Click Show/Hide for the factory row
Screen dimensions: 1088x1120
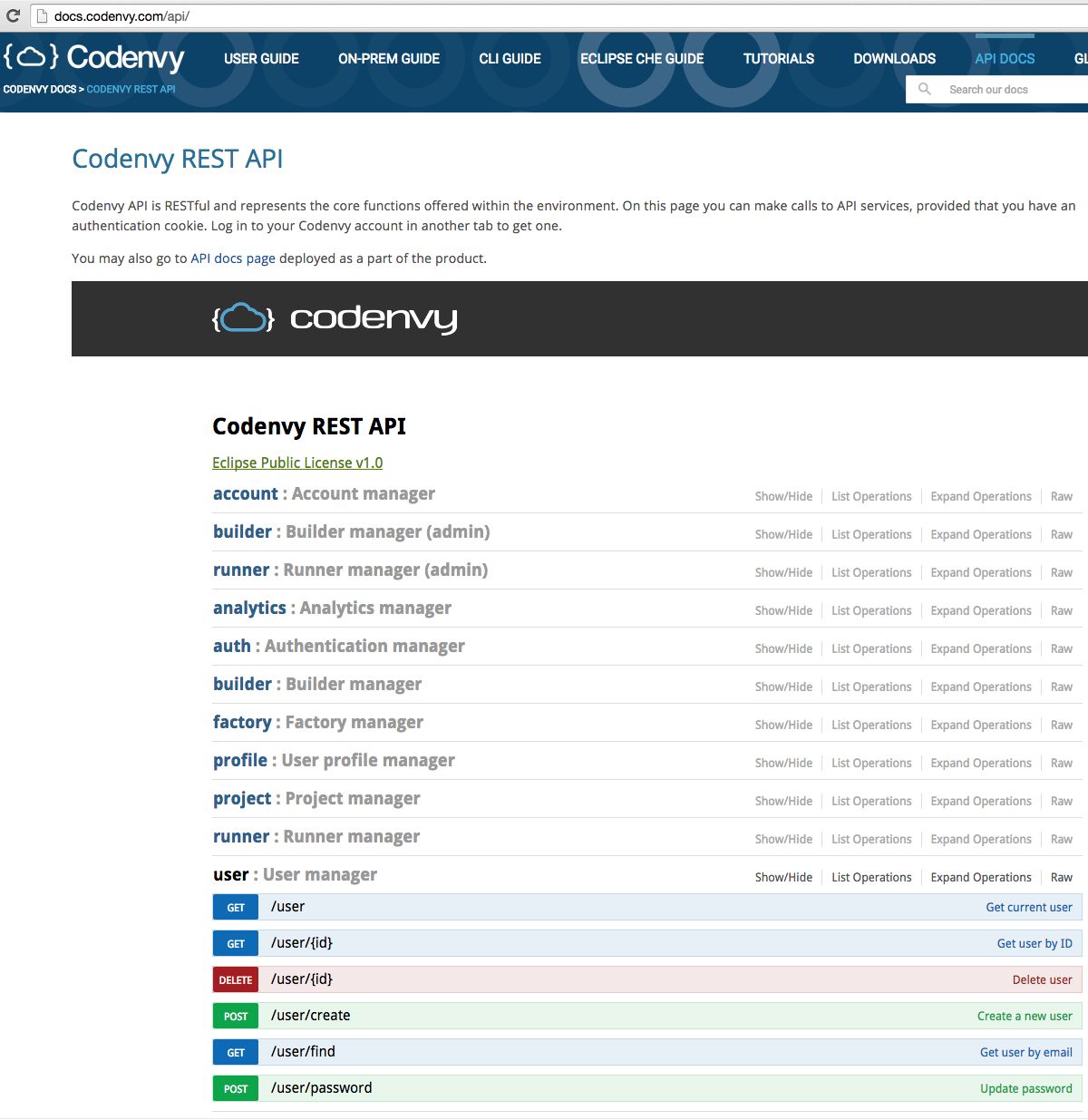coord(783,725)
